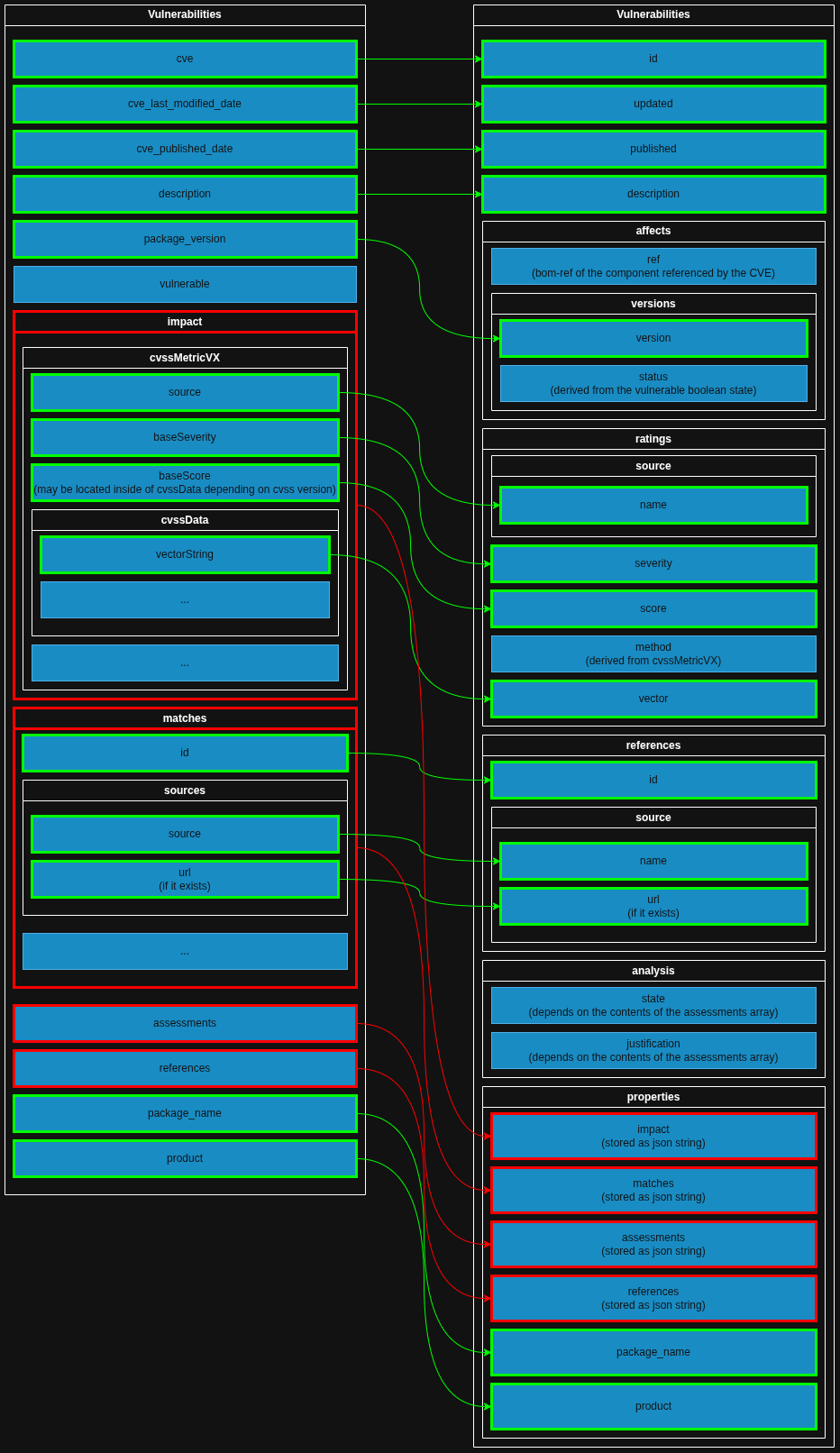The width and height of the screenshot is (840, 1453).
Task: Select the sources group header
Action: click(x=185, y=790)
